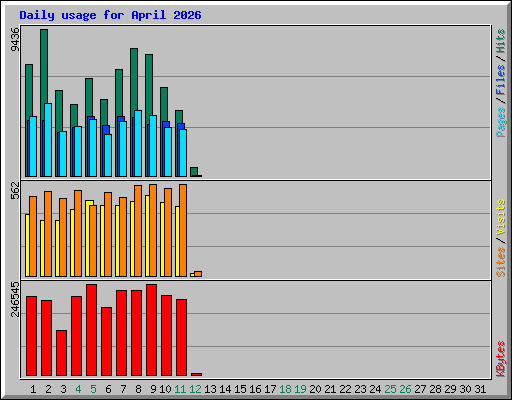Viewport: 512px width, 400px height.
Task: Click the orange Sites bar for day 9
Action: coord(153,230)
